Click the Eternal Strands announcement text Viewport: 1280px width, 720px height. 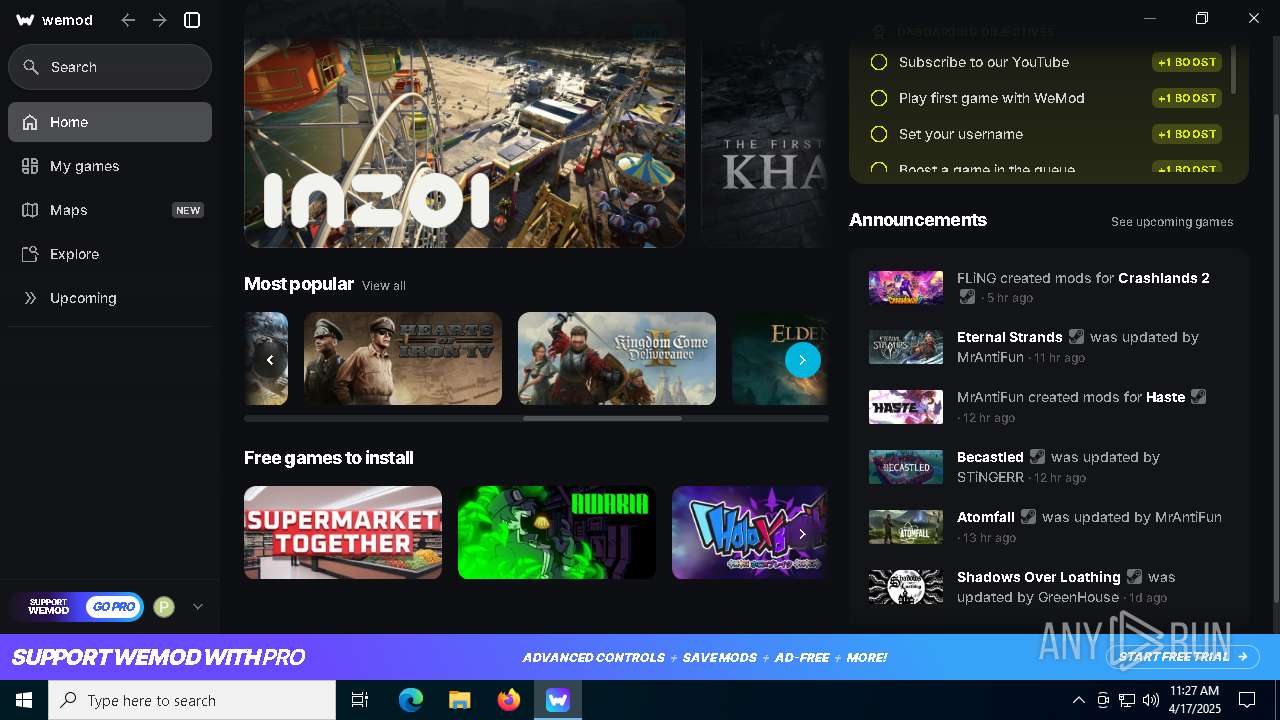[1078, 347]
